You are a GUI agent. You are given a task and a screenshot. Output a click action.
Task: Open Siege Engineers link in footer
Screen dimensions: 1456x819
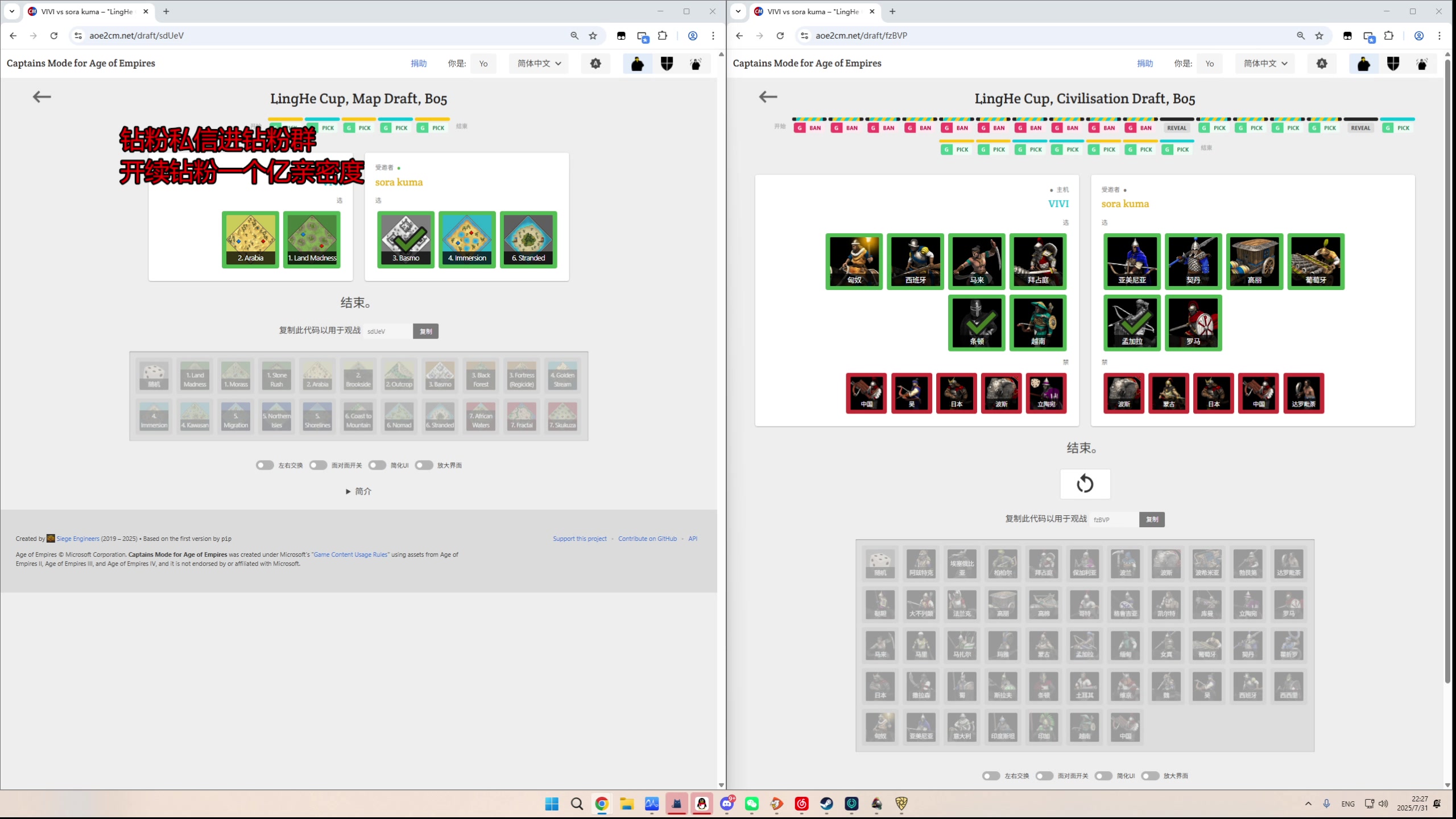pyautogui.click(x=78, y=539)
